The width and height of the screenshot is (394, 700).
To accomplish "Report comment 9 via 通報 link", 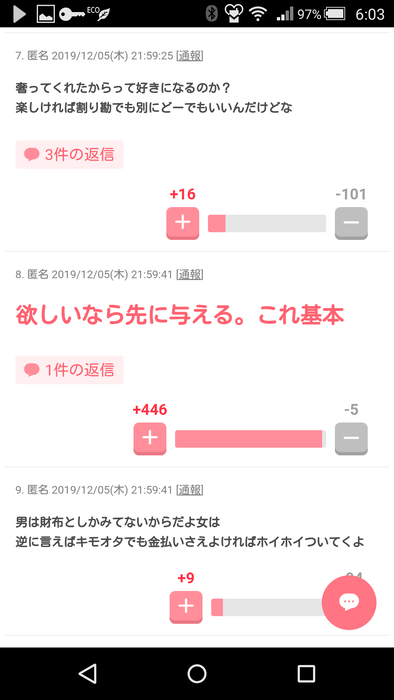I will [190, 490].
